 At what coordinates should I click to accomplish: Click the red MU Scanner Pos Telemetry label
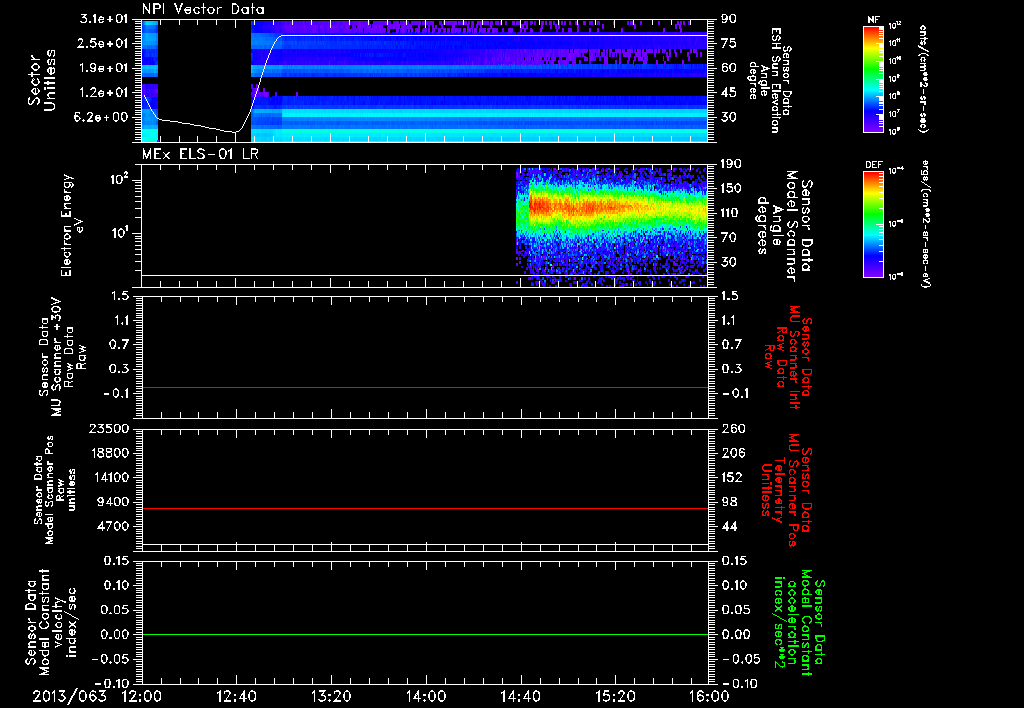coord(787,490)
